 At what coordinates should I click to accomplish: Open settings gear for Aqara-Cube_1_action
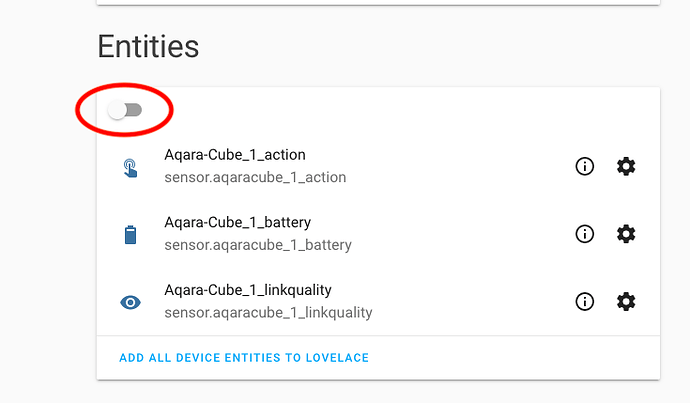click(626, 167)
